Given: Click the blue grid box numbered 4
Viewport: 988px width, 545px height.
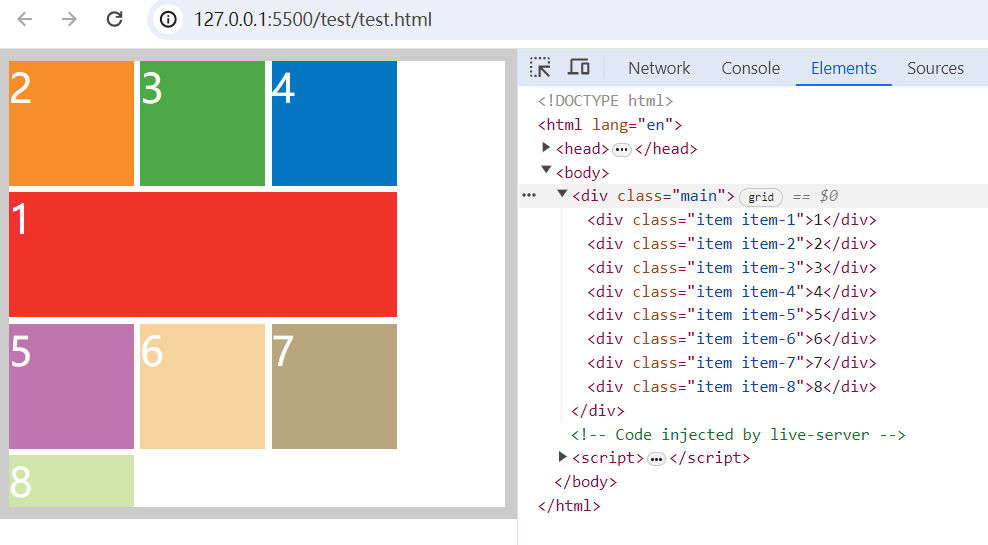Looking at the screenshot, I should 334,123.
